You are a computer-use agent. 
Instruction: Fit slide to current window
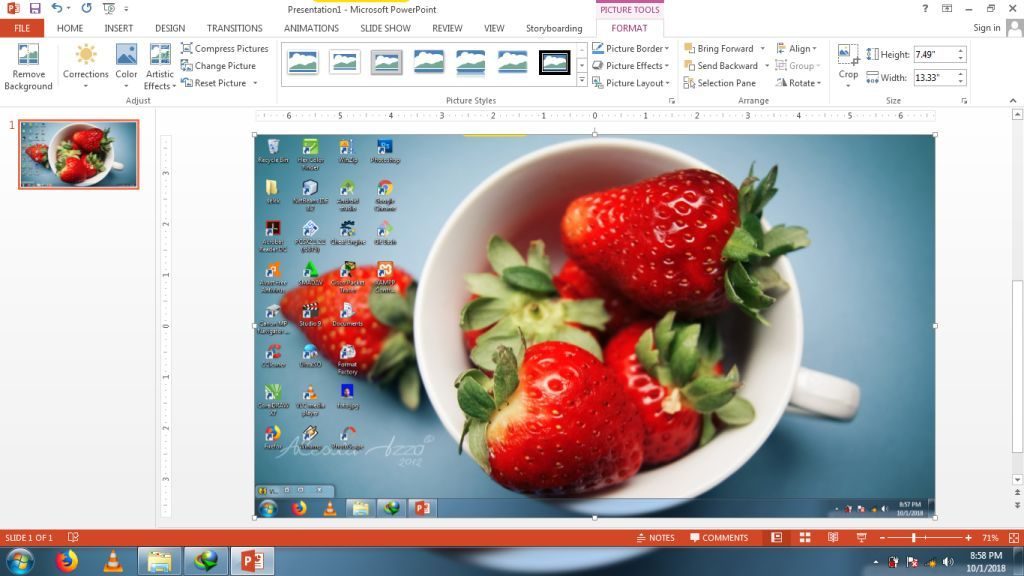click(x=1014, y=537)
